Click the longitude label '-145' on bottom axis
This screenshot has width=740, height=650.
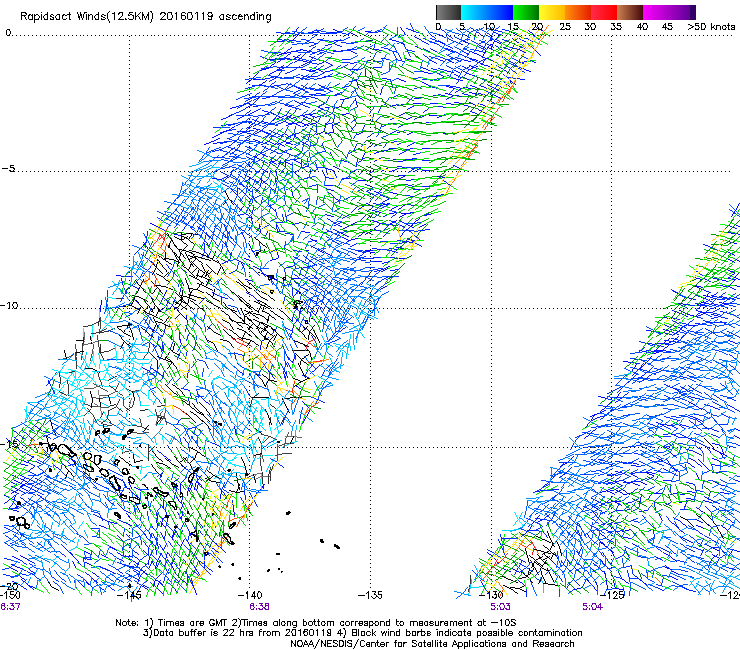pos(129,595)
